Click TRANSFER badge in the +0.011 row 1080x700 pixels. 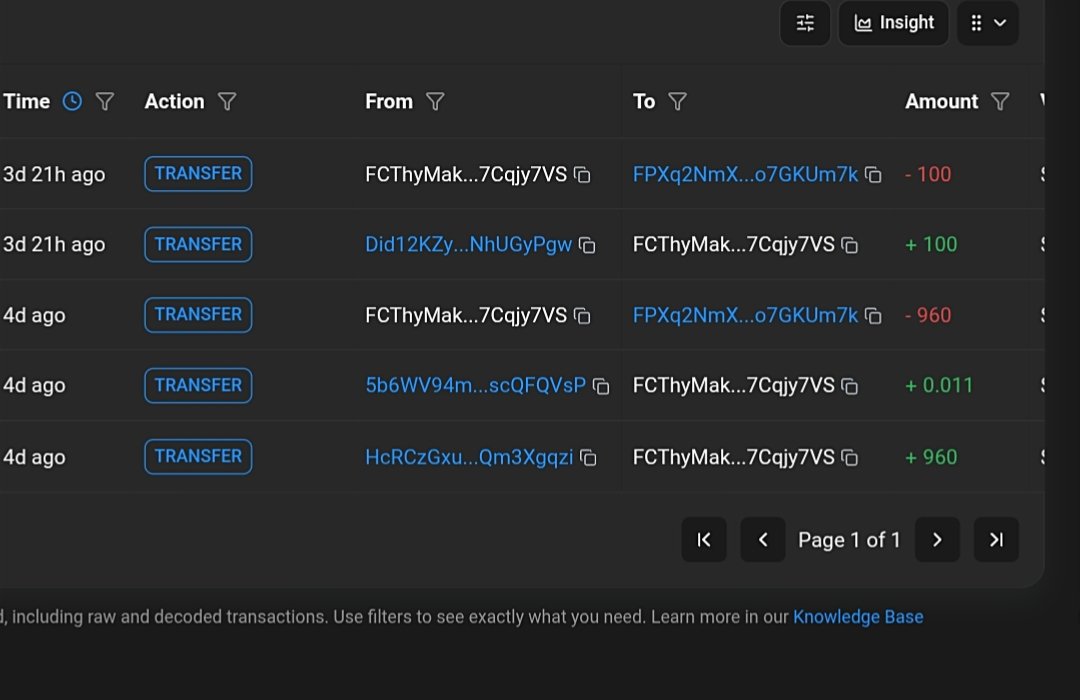pos(198,385)
